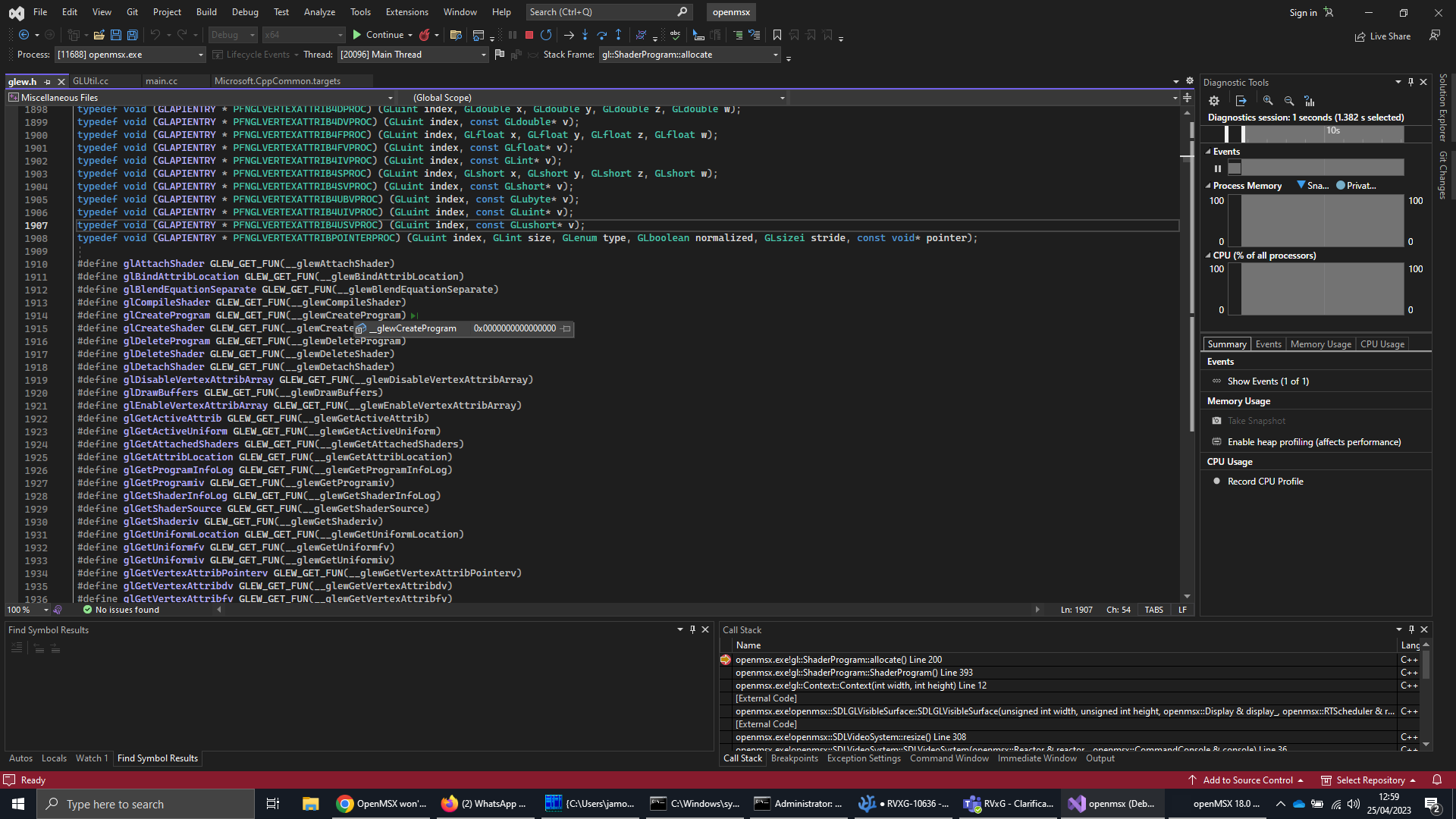Click the Step Into debug icon

point(585,35)
